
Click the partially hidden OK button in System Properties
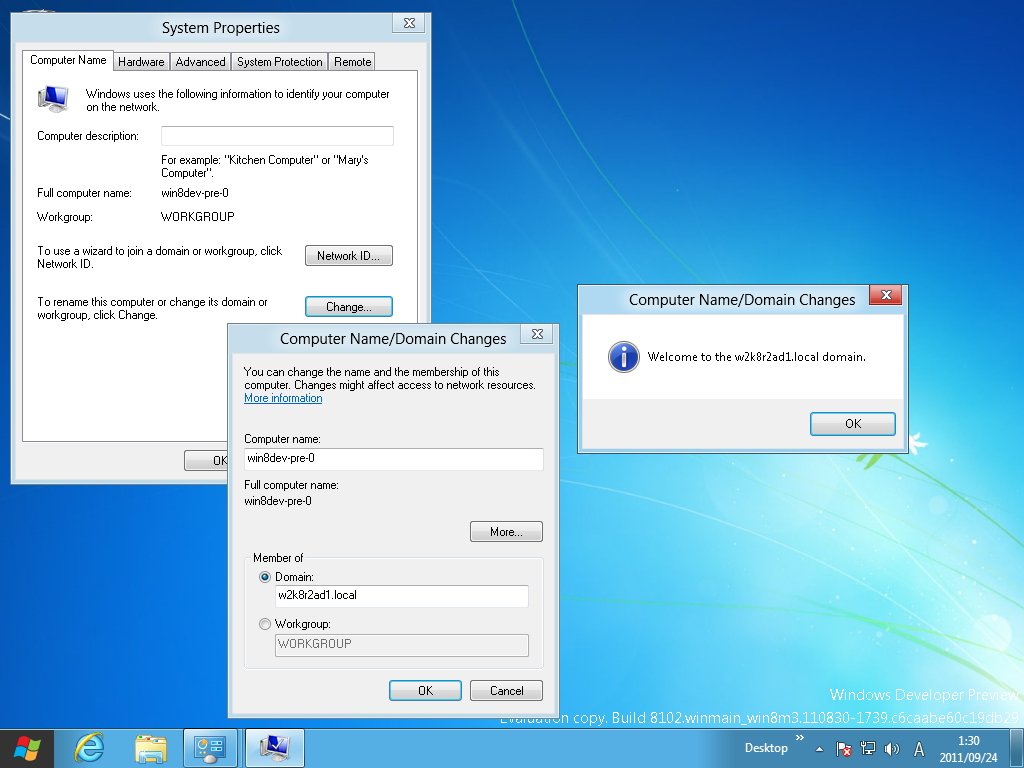(x=206, y=460)
